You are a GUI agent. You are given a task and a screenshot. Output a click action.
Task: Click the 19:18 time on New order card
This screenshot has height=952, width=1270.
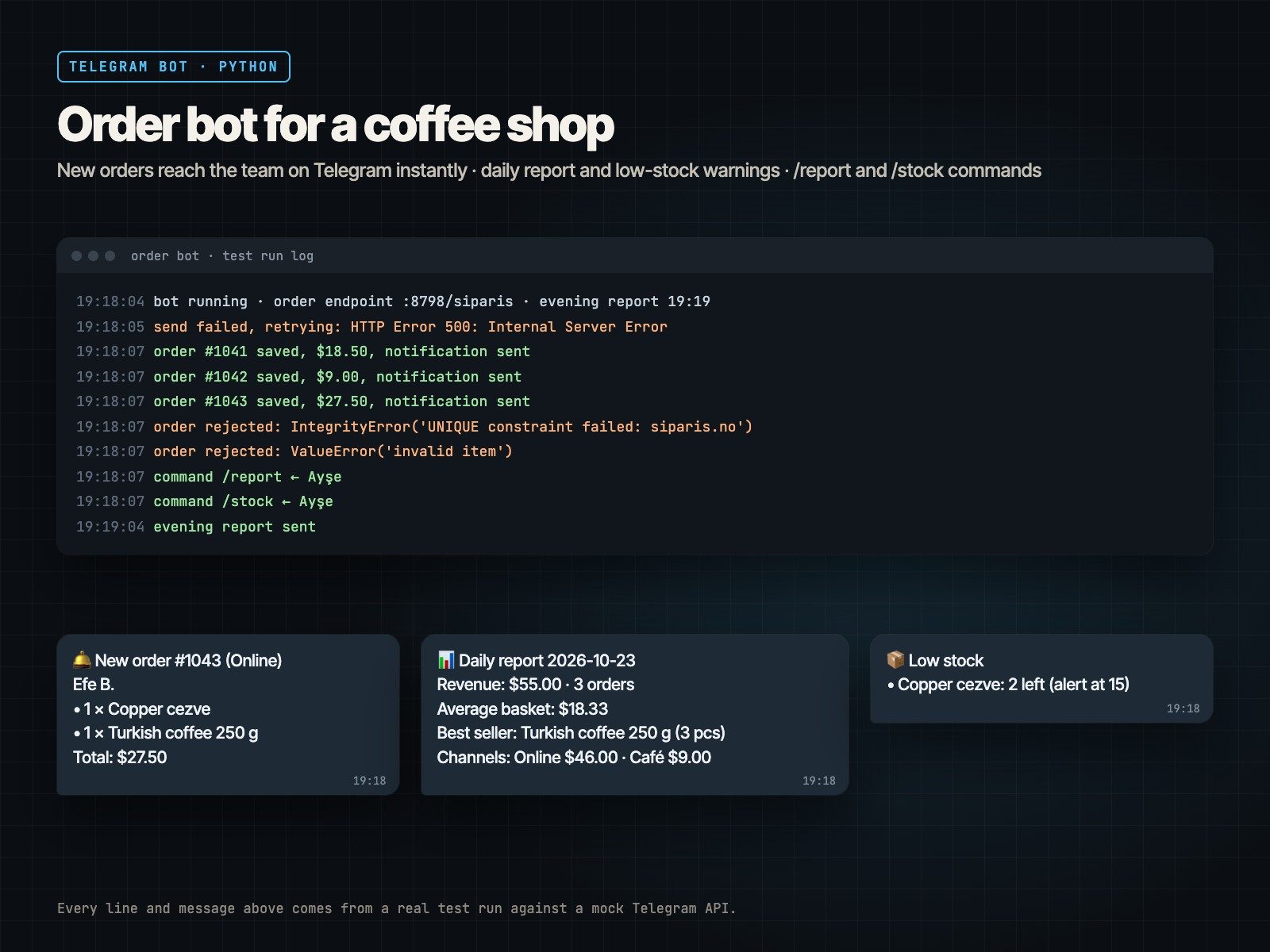click(x=370, y=781)
